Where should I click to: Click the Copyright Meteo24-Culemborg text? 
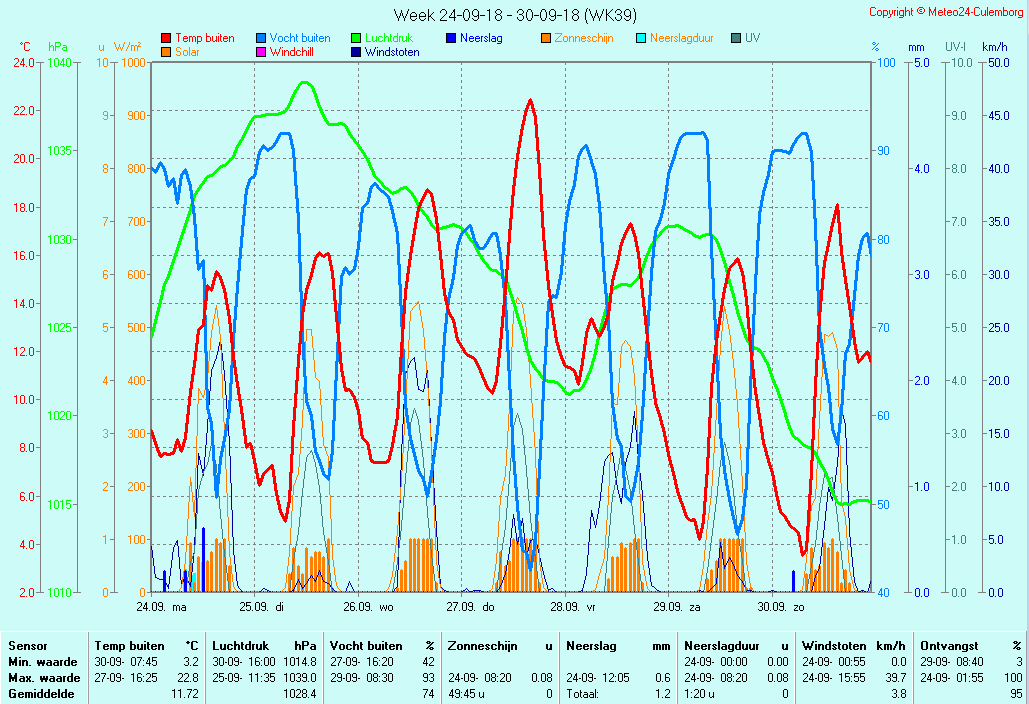click(x=945, y=12)
